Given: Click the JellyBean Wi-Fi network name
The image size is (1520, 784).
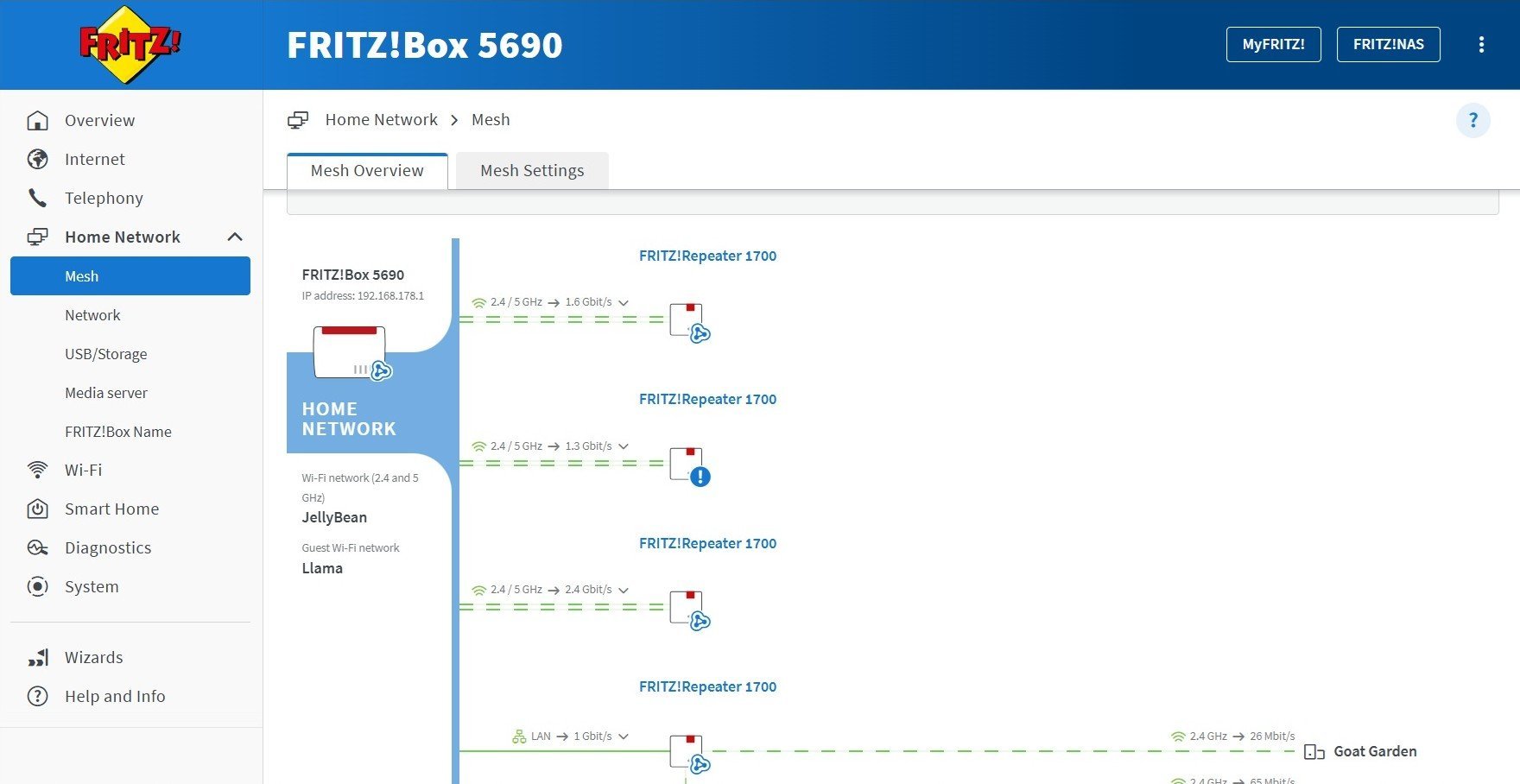Looking at the screenshot, I should pos(334,517).
